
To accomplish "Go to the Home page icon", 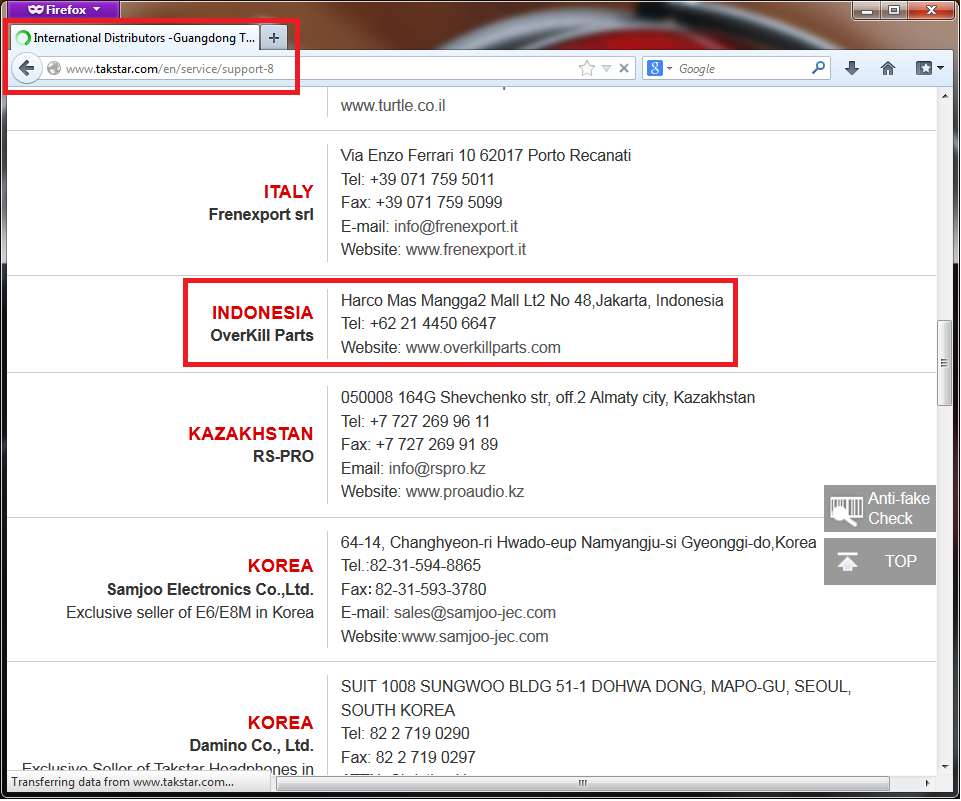I will click(x=887, y=68).
